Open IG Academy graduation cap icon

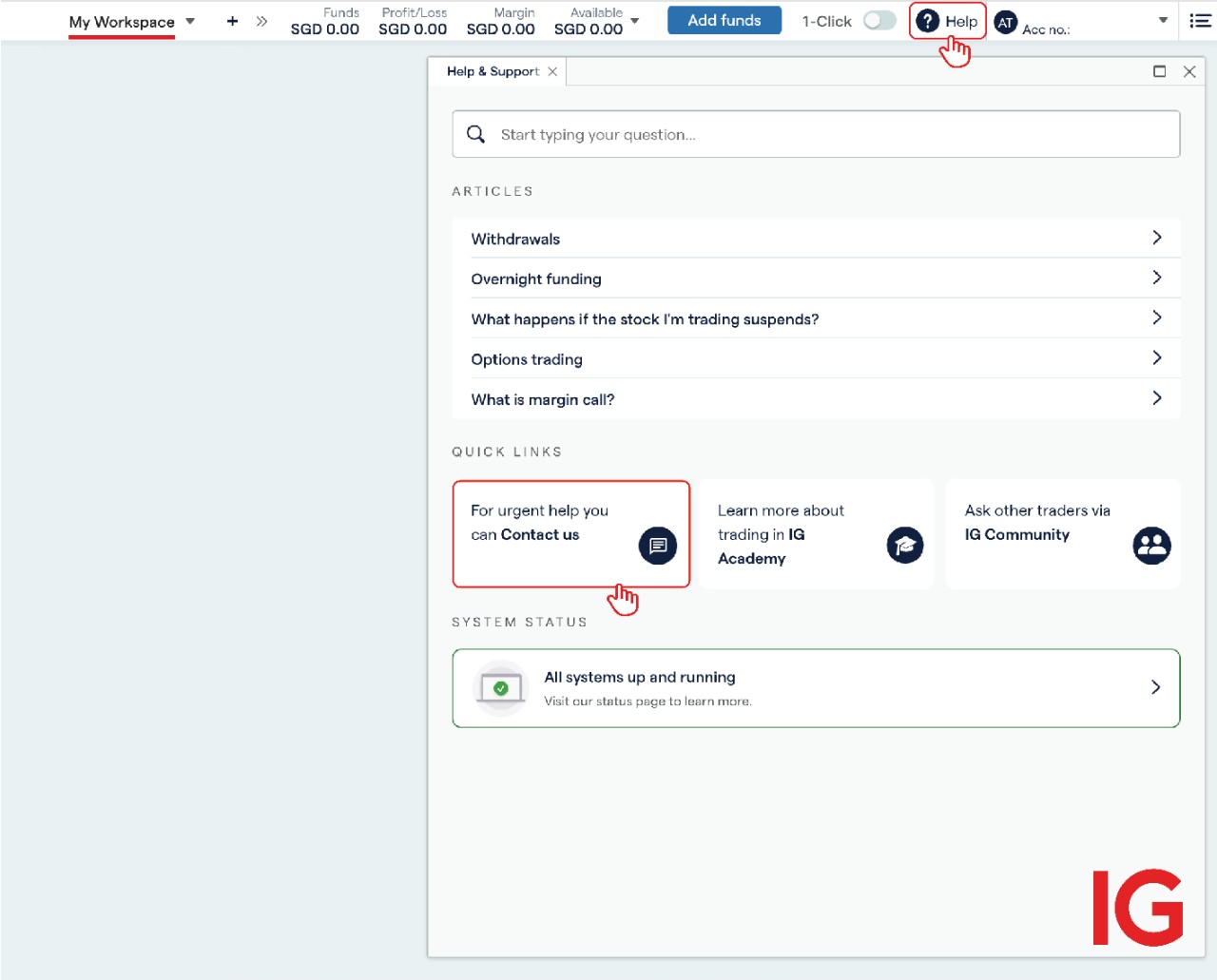tap(904, 546)
